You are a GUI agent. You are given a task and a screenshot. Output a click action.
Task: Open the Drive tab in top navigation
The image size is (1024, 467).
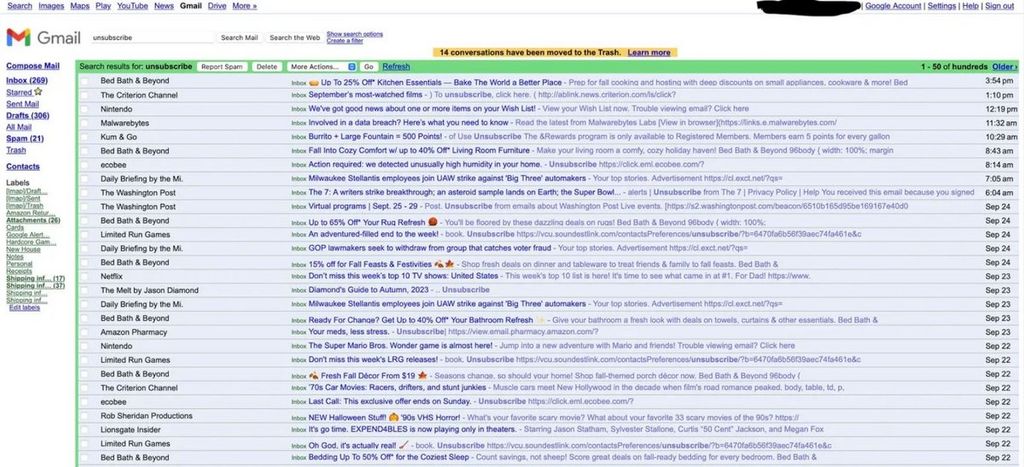[216, 6]
